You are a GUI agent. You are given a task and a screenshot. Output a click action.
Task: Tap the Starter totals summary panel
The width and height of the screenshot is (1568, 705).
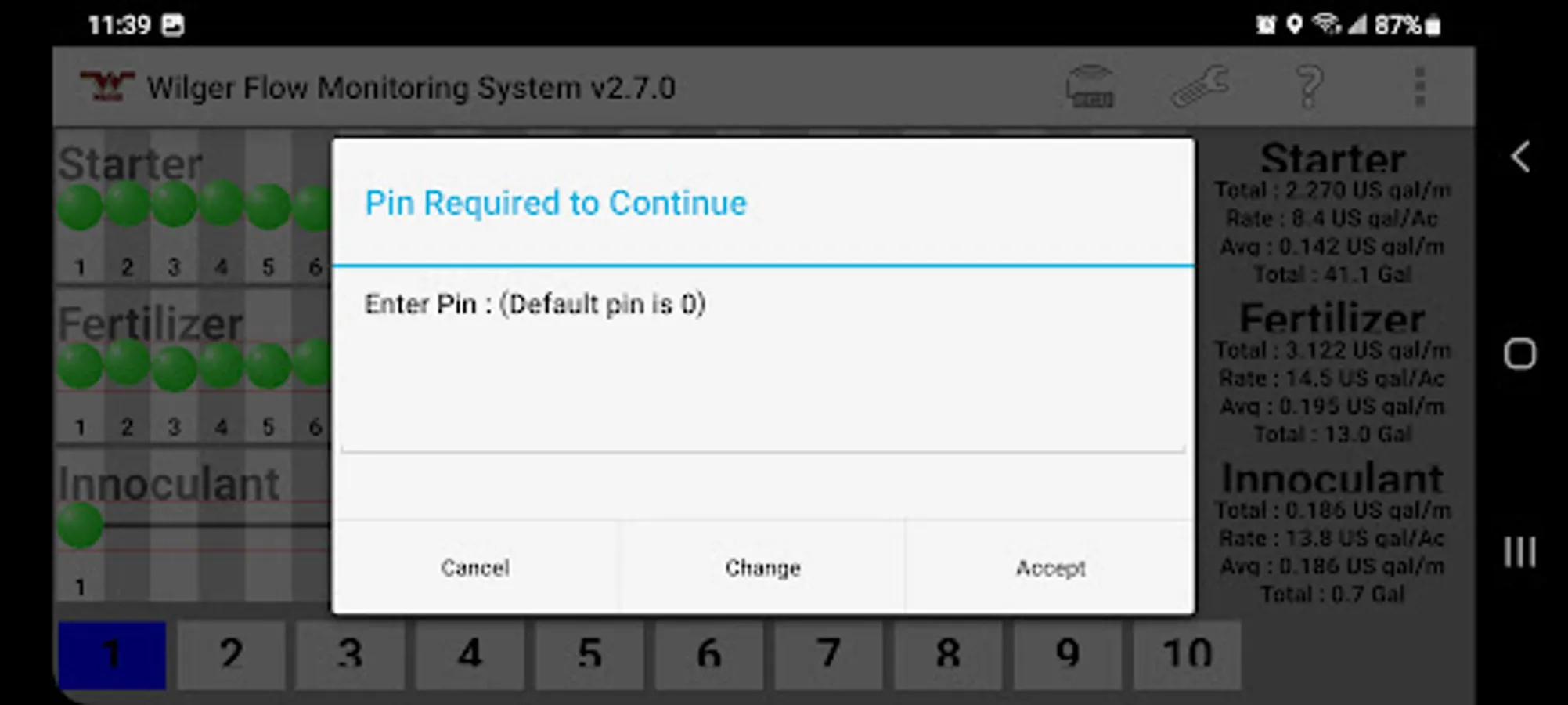(1332, 213)
